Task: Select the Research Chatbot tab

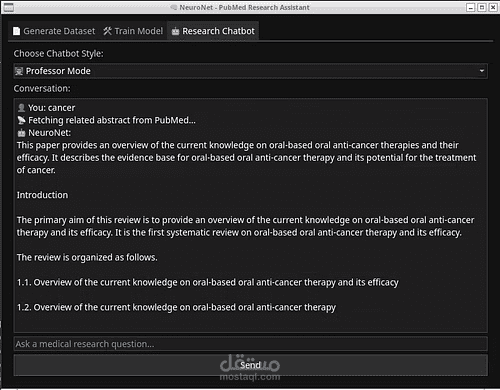Action: click(x=213, y=31)
